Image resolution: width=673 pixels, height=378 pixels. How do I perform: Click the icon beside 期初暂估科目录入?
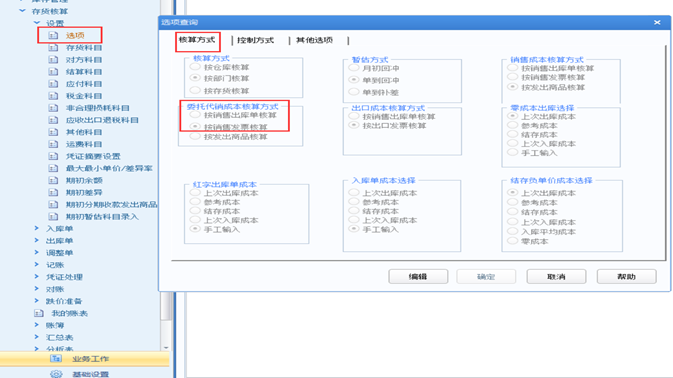[53, 217]
